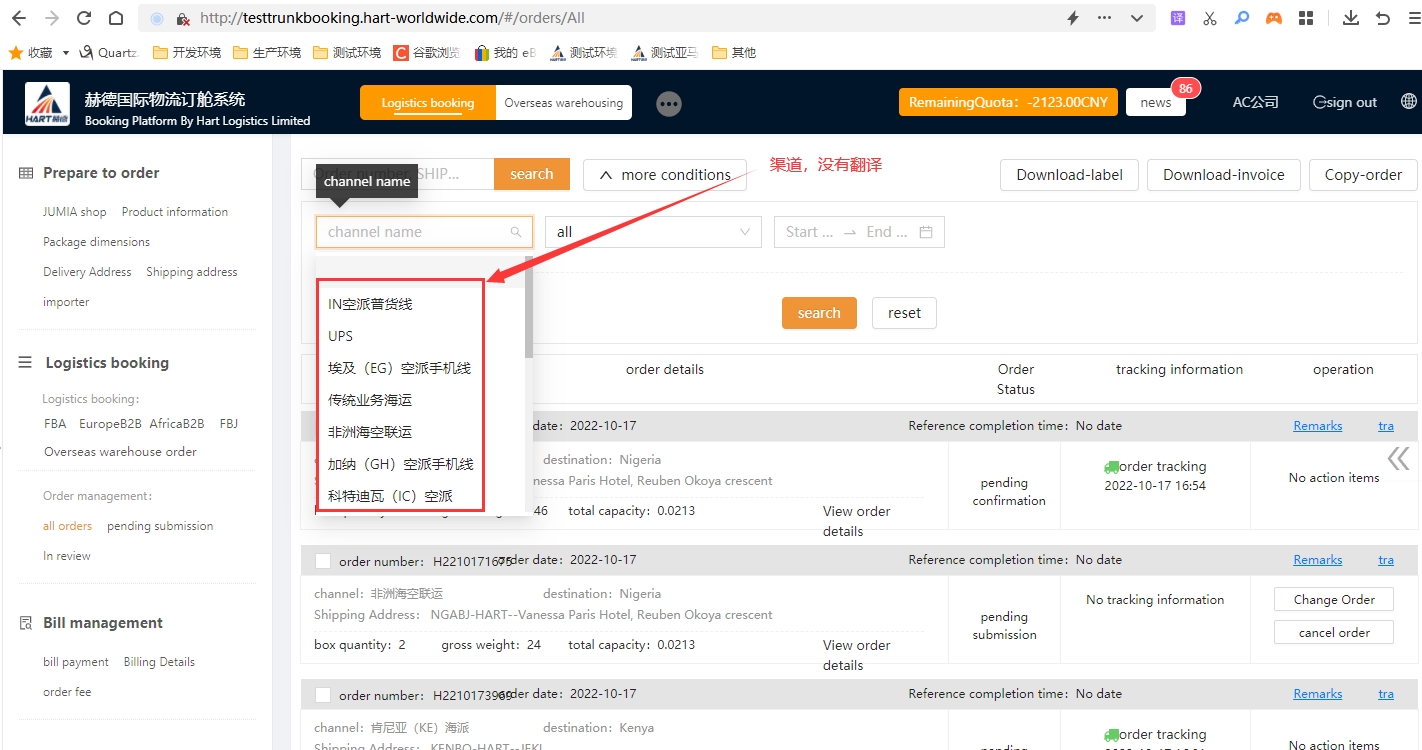The height and width of the screenshot is (750, 1422).
Task: Click the HART logo in header
Action: [47, 104]
